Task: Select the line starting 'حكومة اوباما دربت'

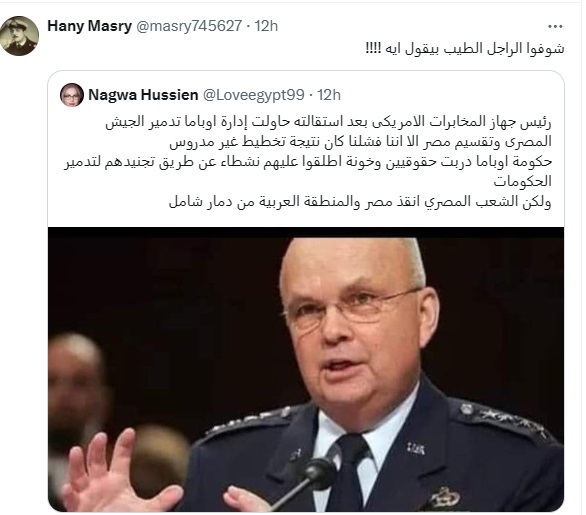Action: (x=308, y=162)
